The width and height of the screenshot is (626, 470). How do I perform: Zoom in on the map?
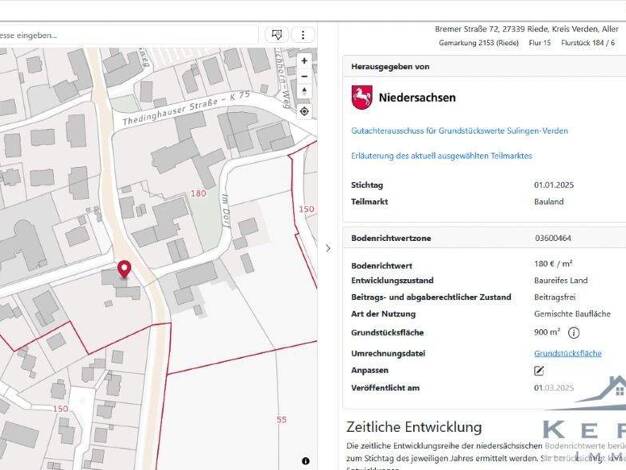[304, 60]
